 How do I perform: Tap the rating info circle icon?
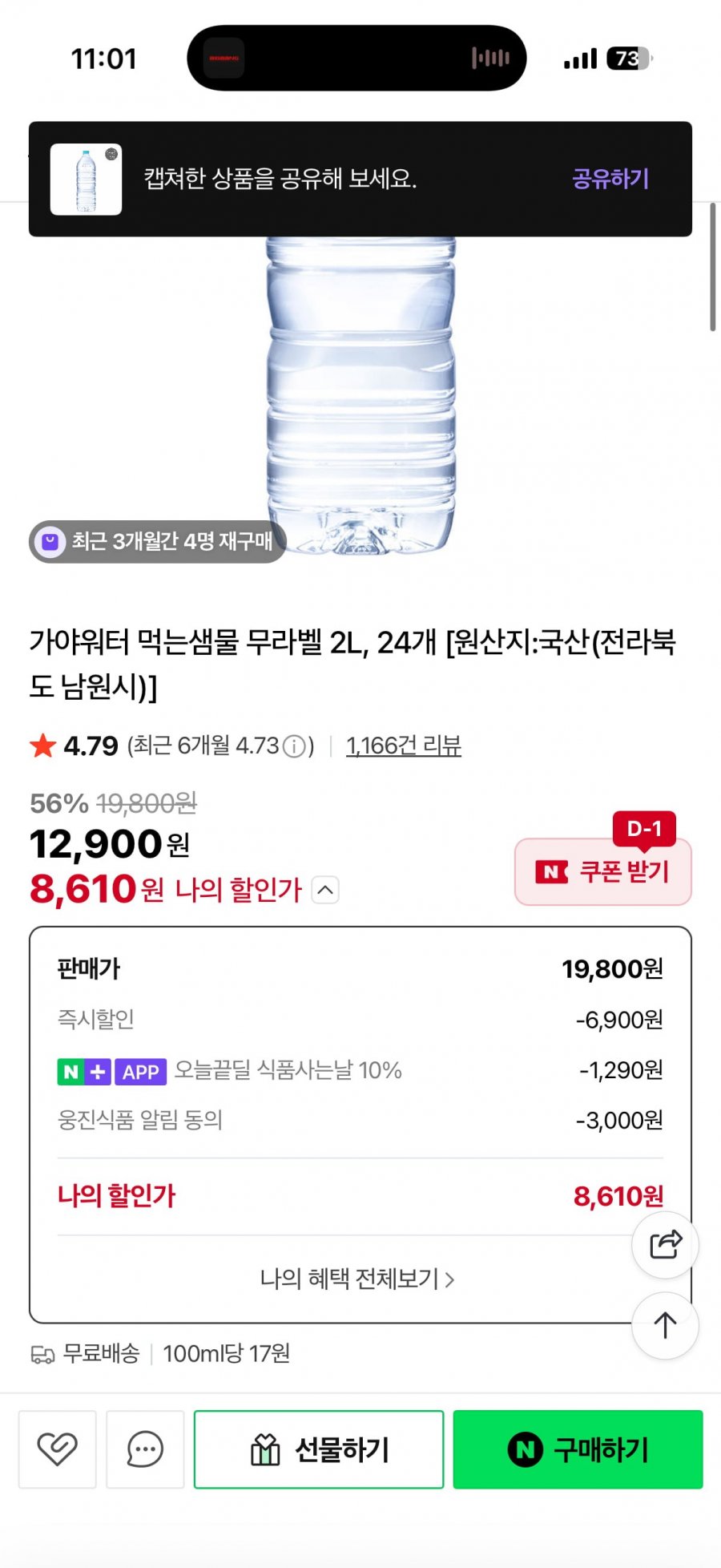(x=295, y=747)
